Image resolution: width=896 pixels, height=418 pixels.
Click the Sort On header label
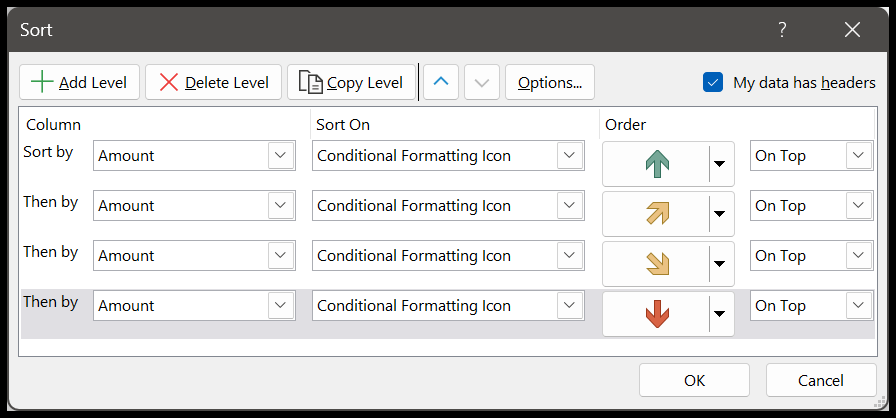(x=343, y=124)
